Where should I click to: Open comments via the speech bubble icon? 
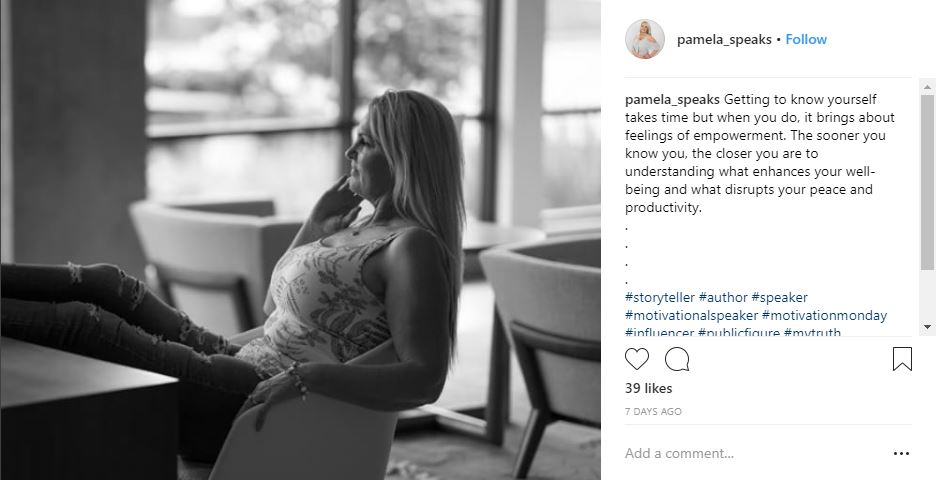[677, 359]
